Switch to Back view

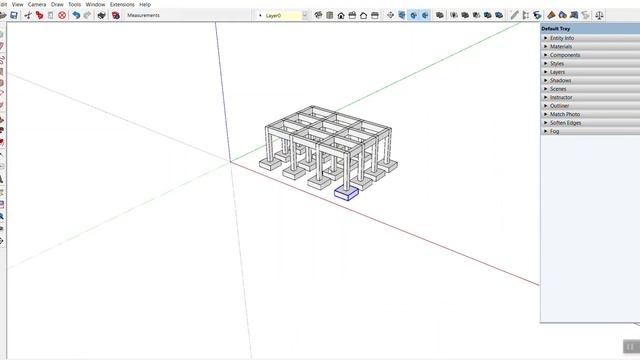pos(363,16)
